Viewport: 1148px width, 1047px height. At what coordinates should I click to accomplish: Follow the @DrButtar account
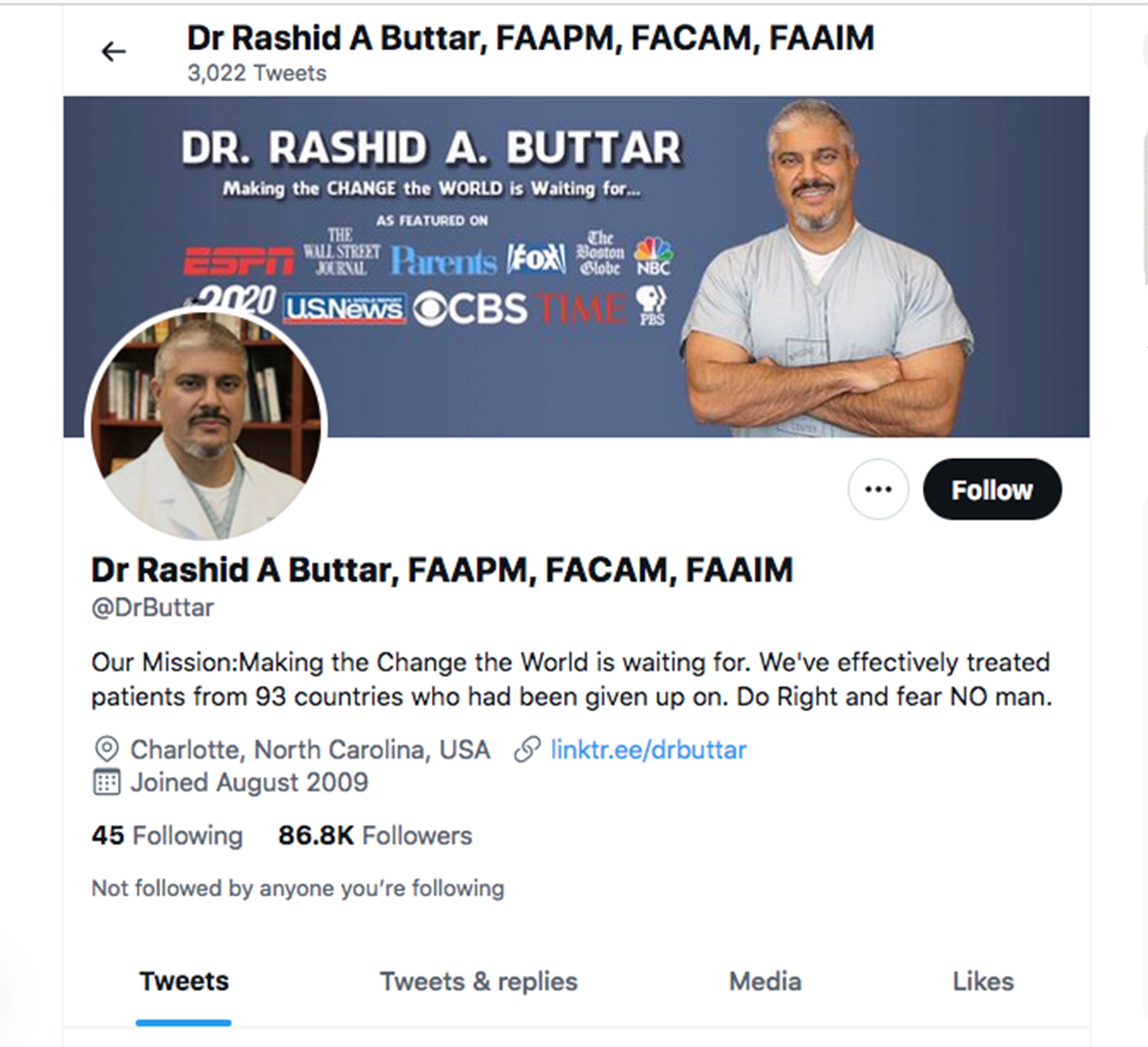pos(992,489)
